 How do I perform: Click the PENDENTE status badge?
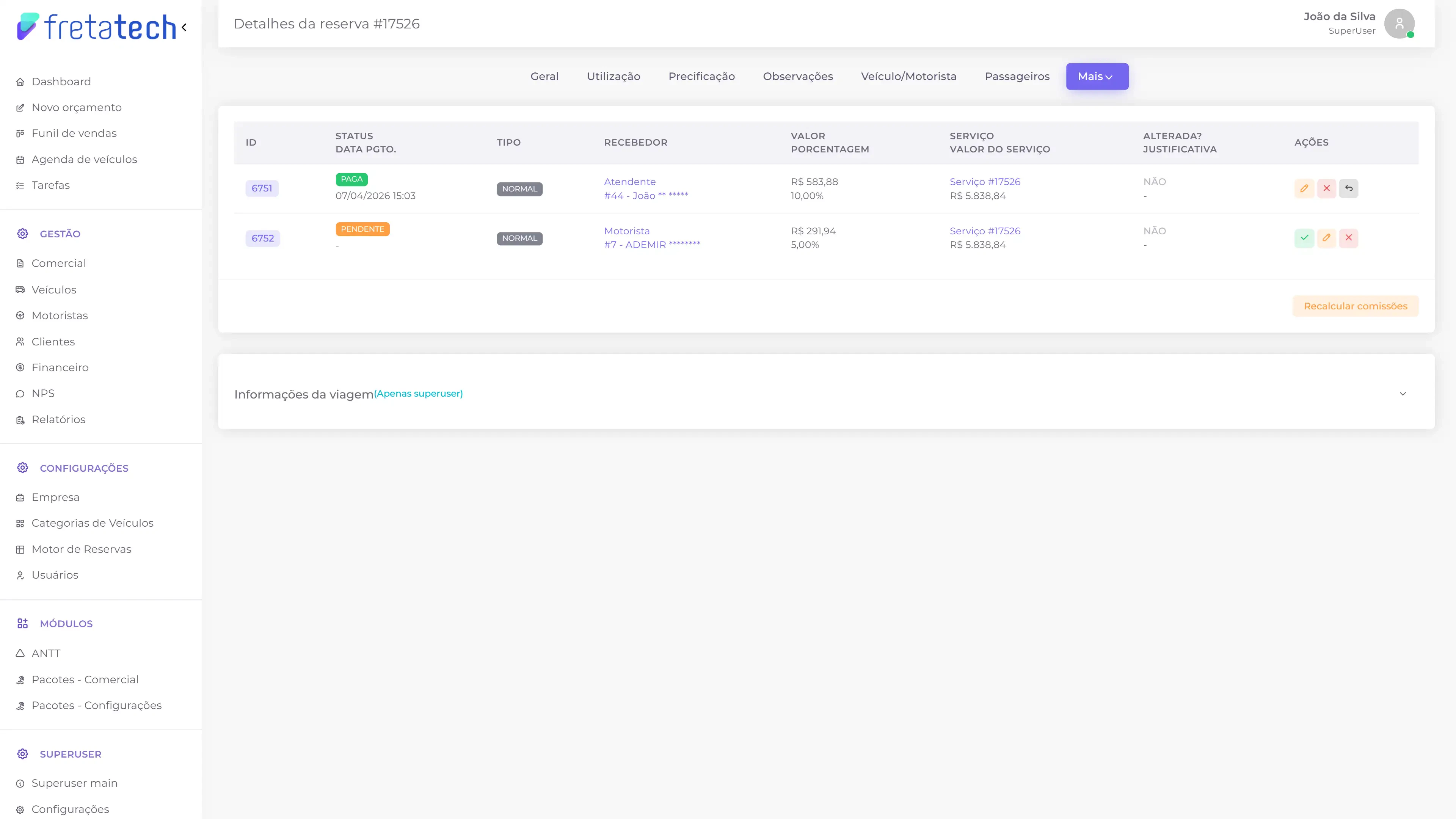click(362, 229)
